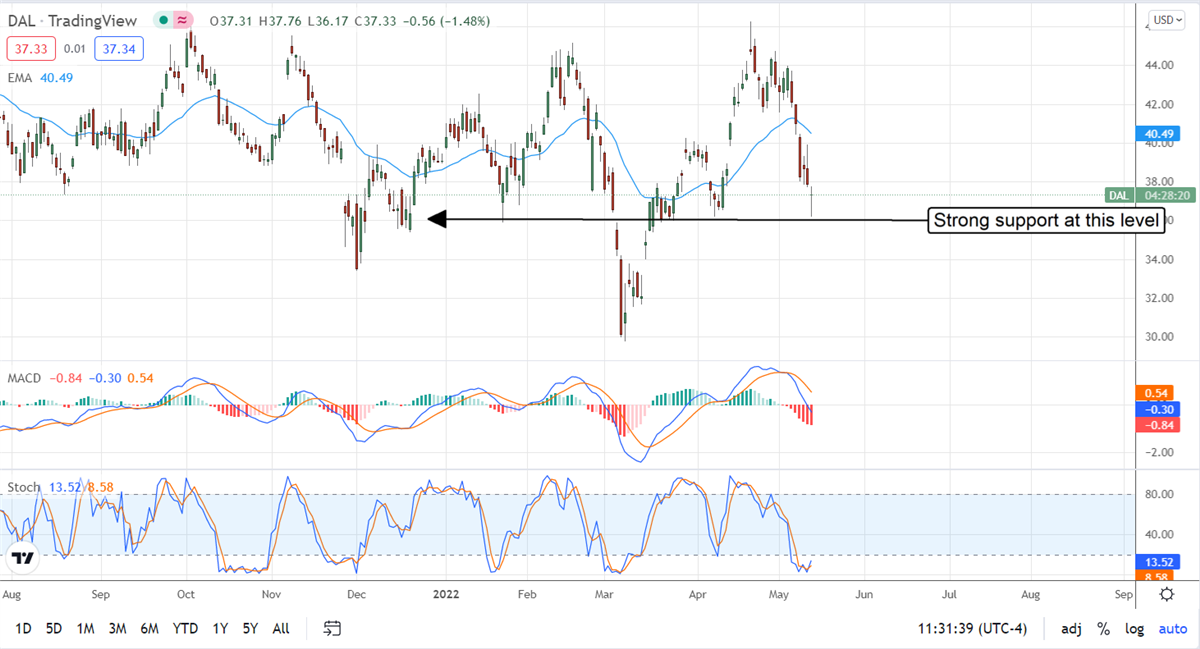Open chart settings gear icon
This screenshot has height=649, width=1200.
pyautogui.click(x=1166, y=594)
